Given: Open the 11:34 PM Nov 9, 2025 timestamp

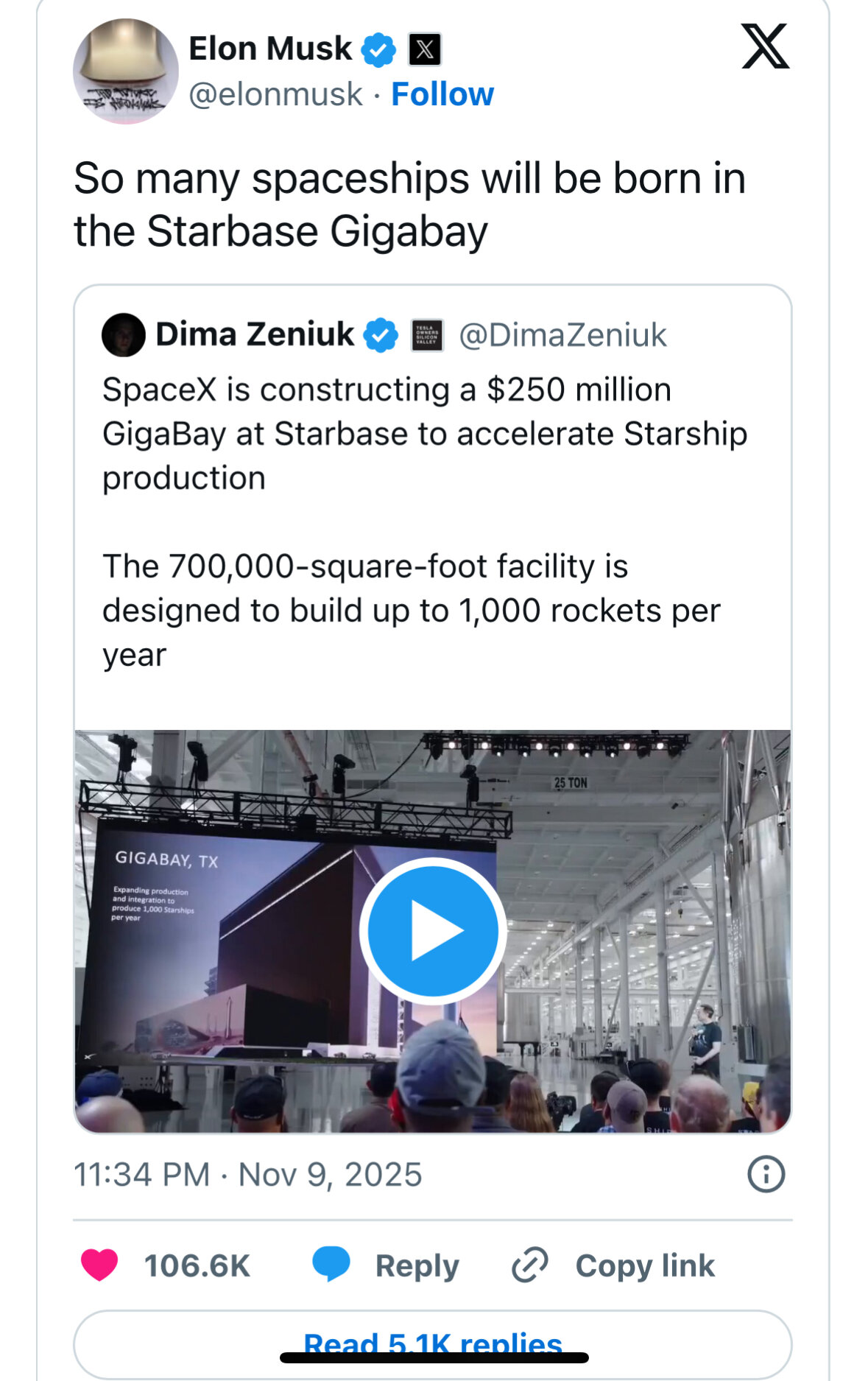Looking at the screenshot, I should 248,1175.
